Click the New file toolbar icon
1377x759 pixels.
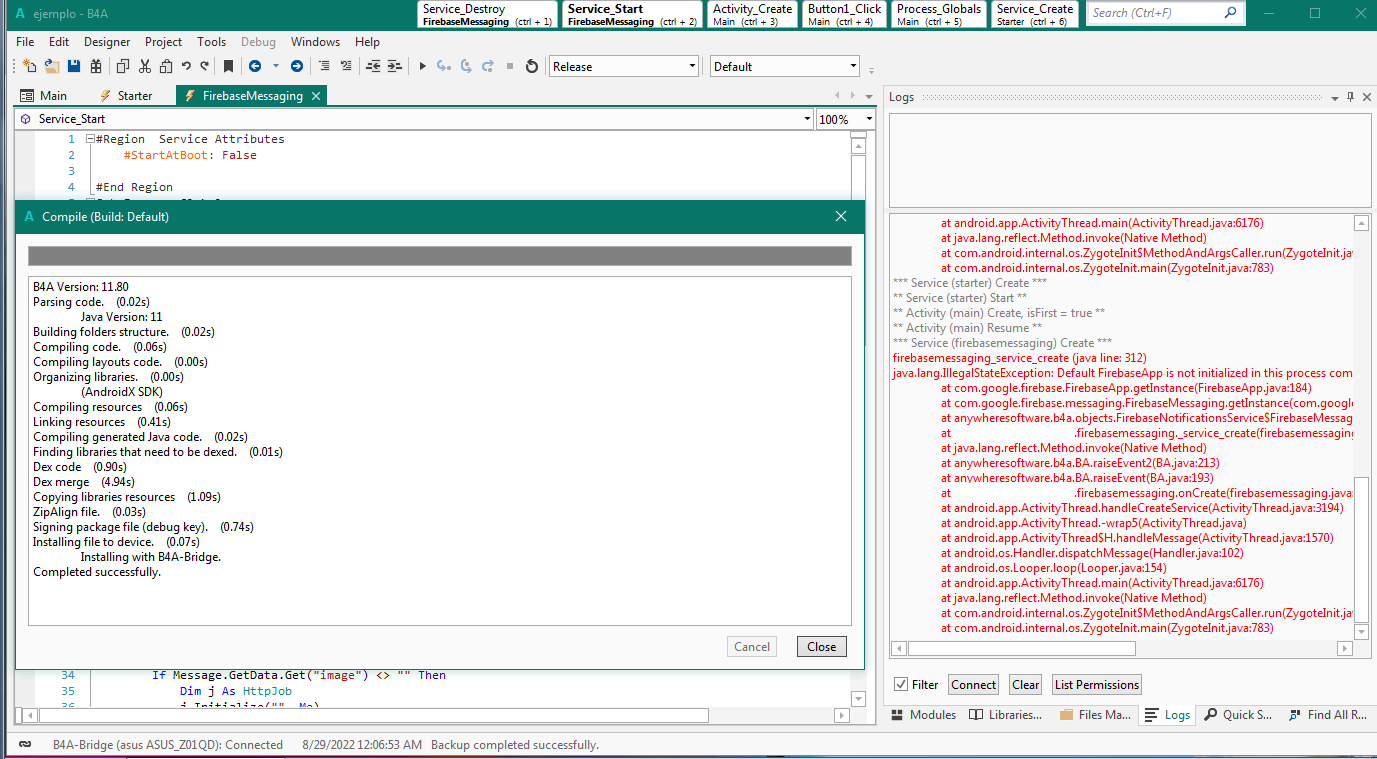point(29,67)
